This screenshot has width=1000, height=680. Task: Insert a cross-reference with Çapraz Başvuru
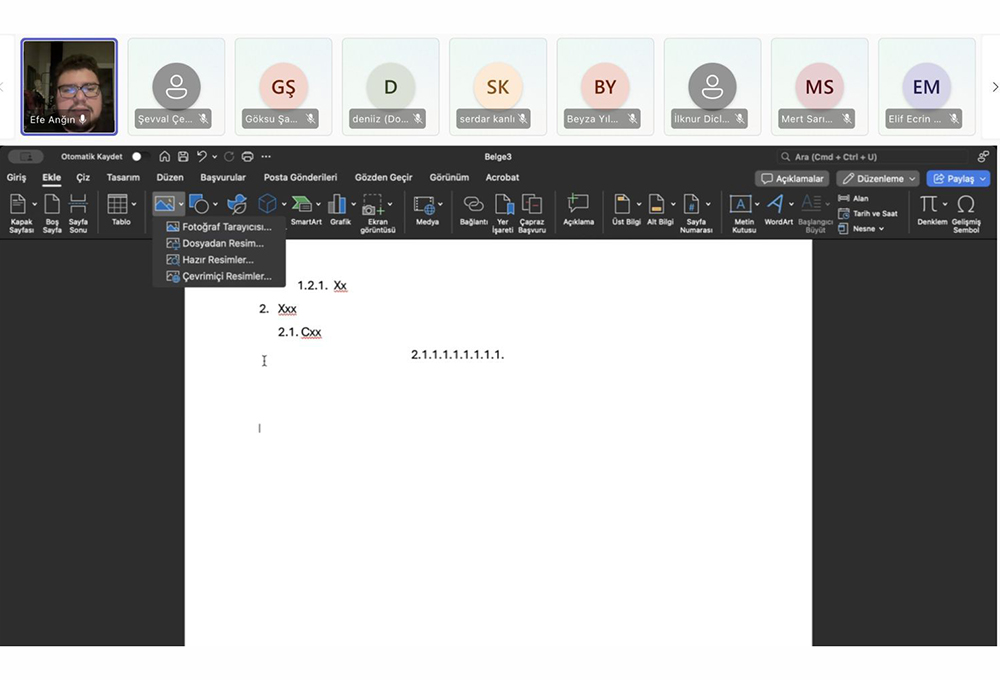532,213
